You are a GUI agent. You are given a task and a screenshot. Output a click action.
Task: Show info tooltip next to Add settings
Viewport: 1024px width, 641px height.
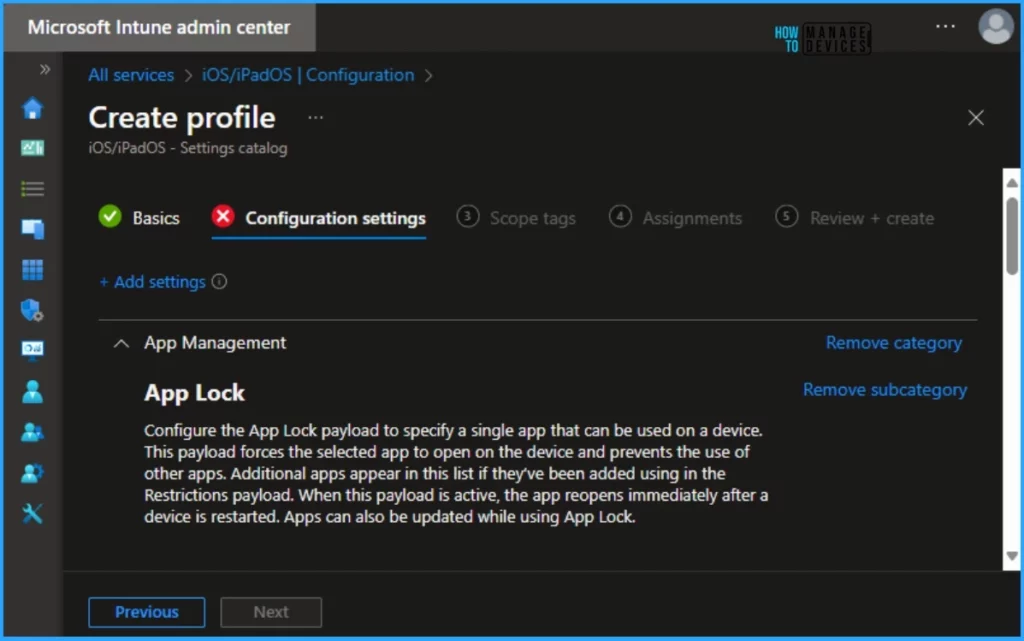(x=219, y=281)
